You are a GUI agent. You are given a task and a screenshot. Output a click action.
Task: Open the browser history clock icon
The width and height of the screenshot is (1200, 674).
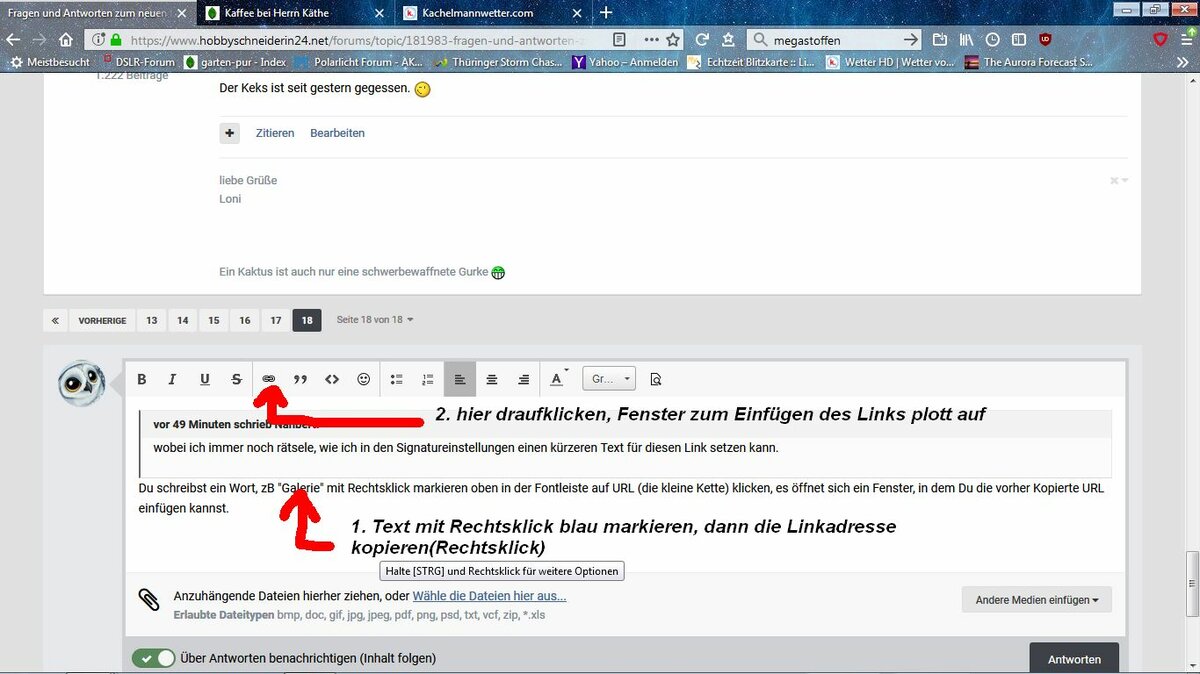[992, 40]
